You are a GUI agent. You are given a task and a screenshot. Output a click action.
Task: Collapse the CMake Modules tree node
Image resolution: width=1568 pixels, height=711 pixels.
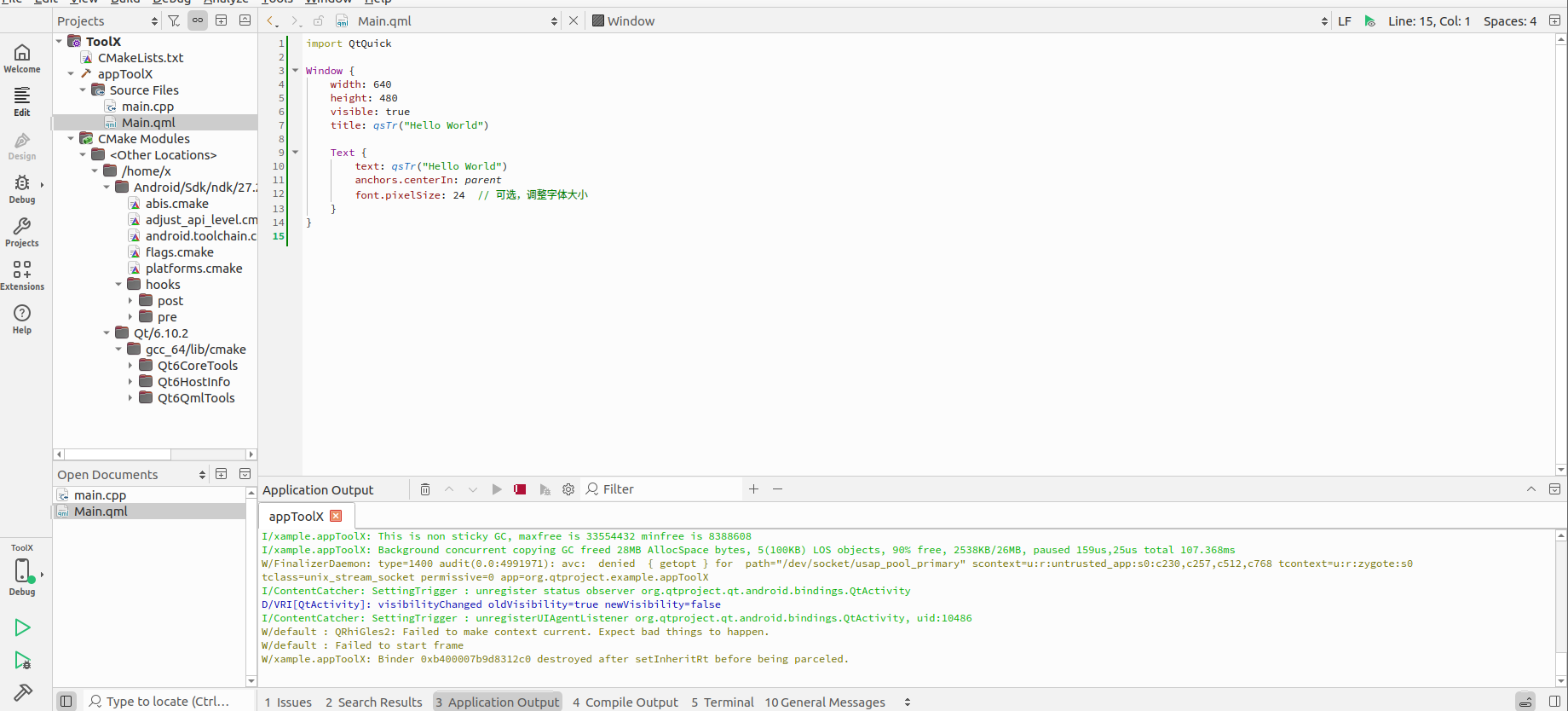point(71,139)
